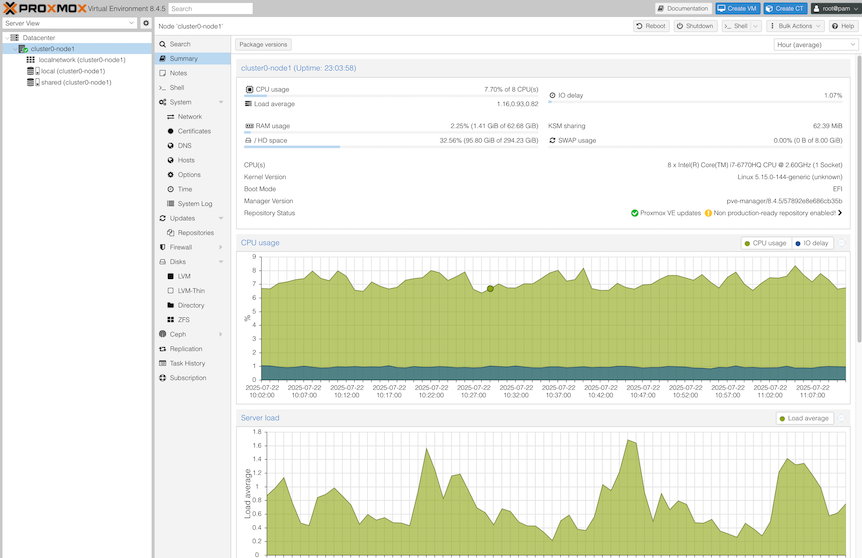Click the highlighted data point on CPU chart
Viewport: 862px width, 558px height.
490,288
